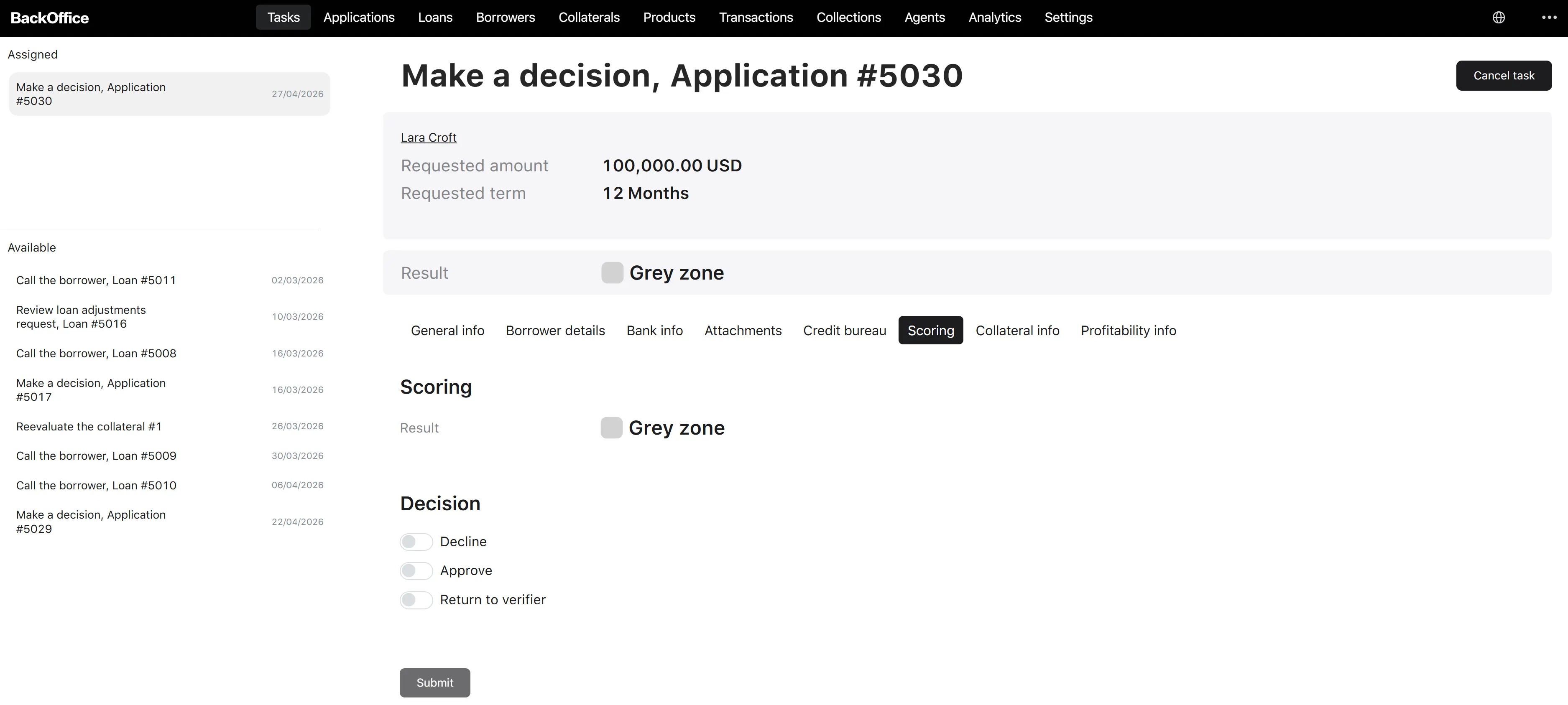Image resolution: width=1568 pixels, height=705 pixels.
Task: Click the Available section heading
Action: pos(32,247)
